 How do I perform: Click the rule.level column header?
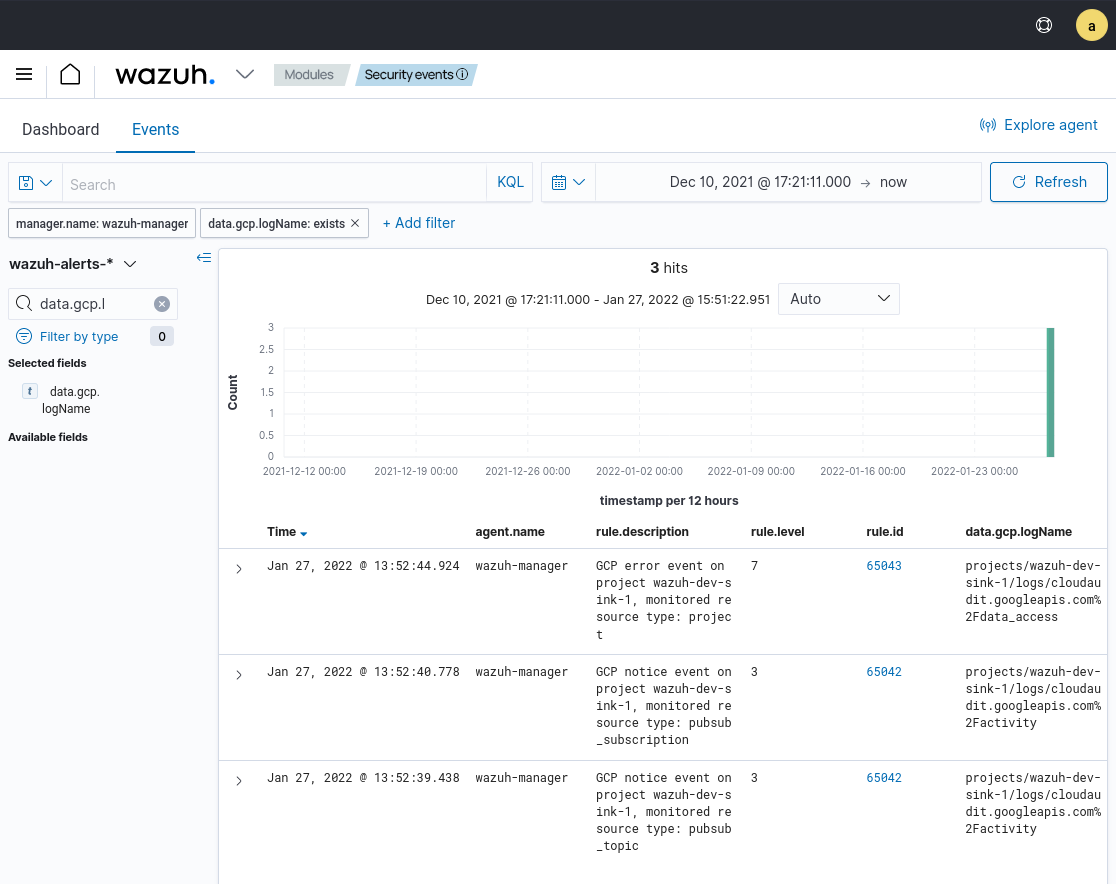[x=777, y=532]
